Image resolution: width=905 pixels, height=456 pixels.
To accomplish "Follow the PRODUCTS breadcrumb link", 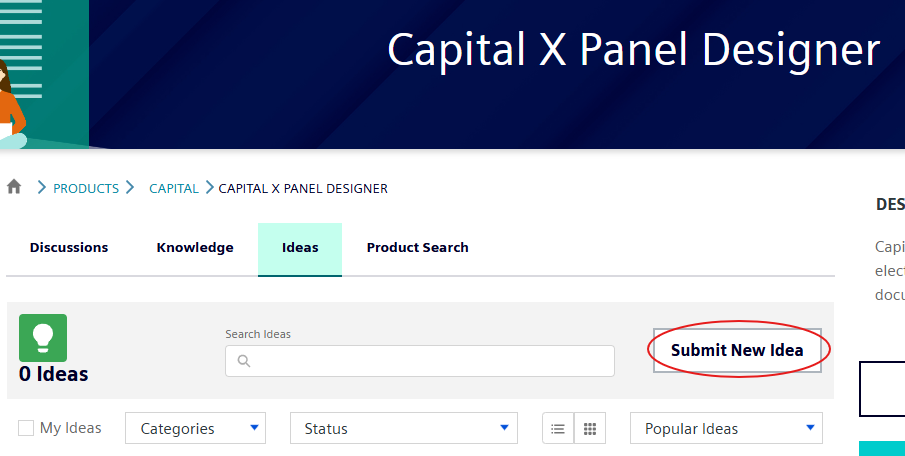I will [86, 188].
